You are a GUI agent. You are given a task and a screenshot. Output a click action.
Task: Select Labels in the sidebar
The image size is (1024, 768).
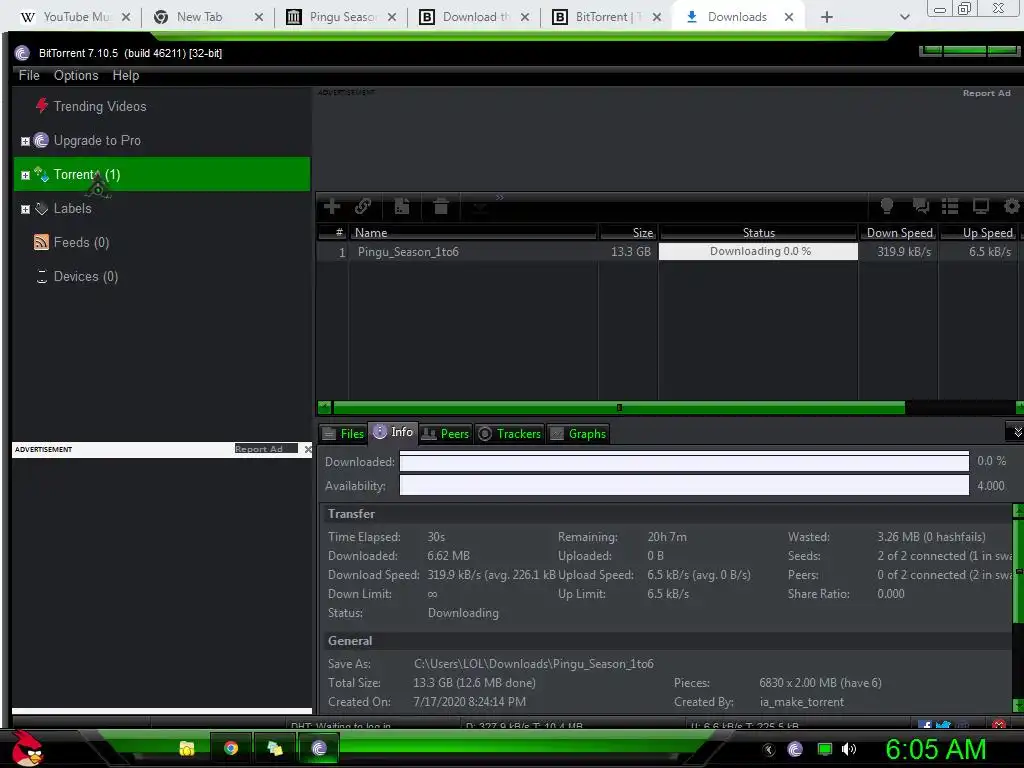[72, 208]
